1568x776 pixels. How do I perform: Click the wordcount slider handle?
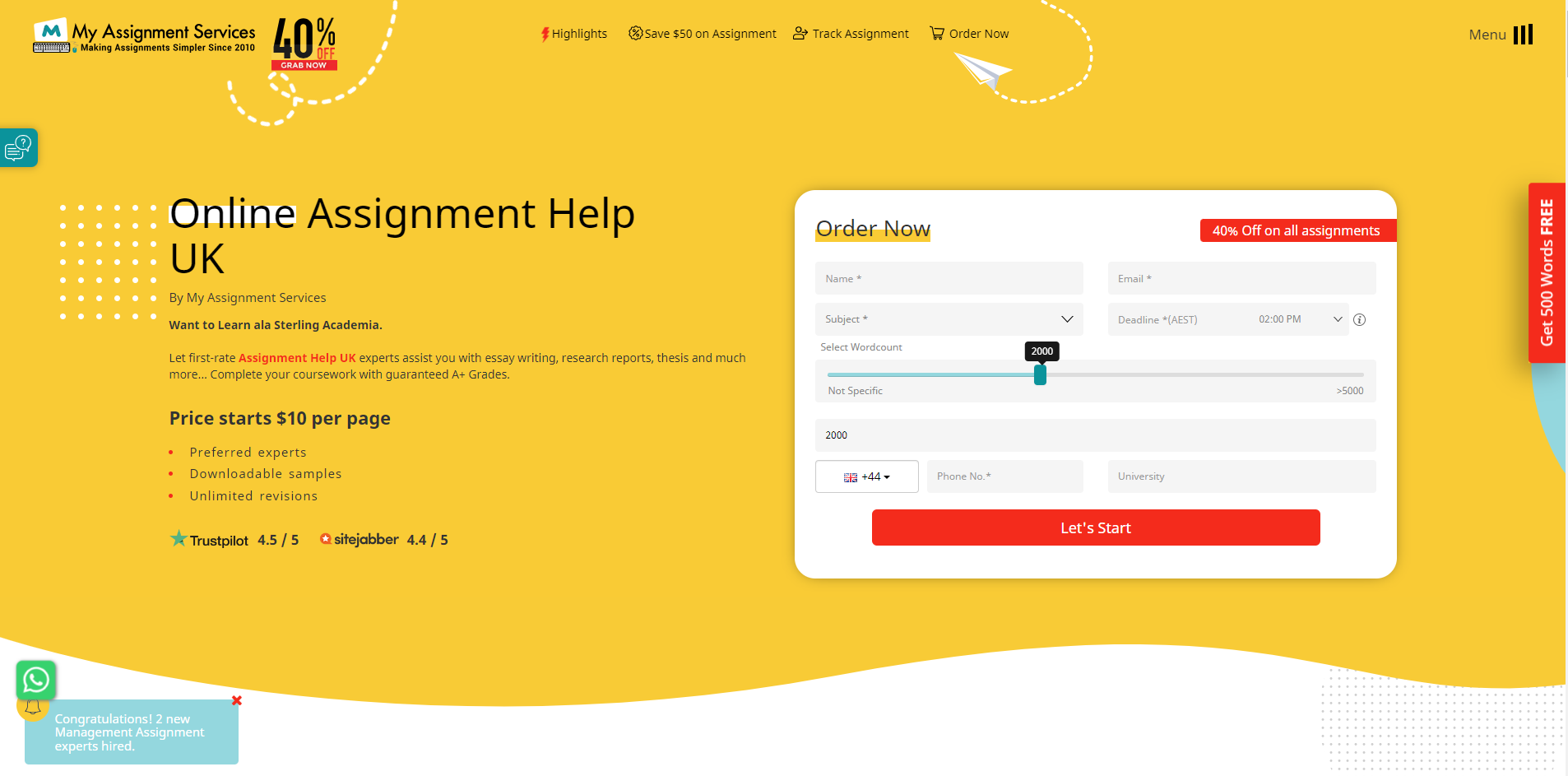(x=1041, y=375)
